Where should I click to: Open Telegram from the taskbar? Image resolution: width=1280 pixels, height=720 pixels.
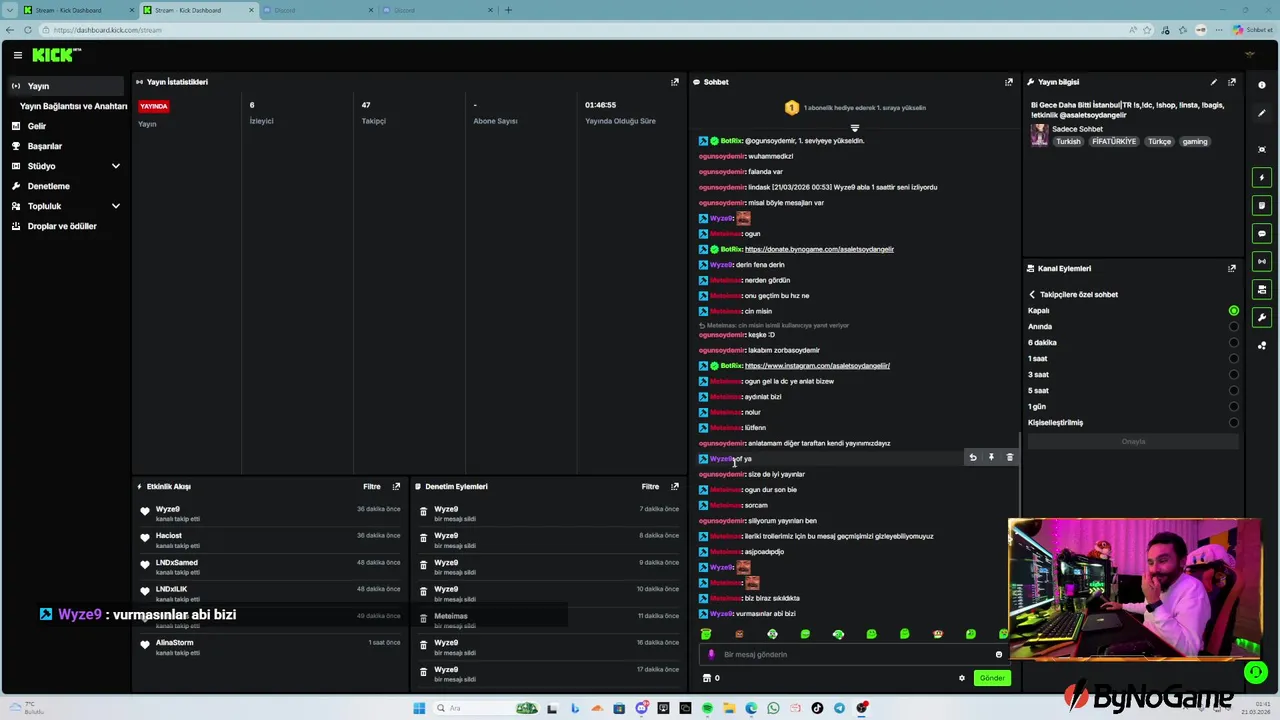click(839, 708)
